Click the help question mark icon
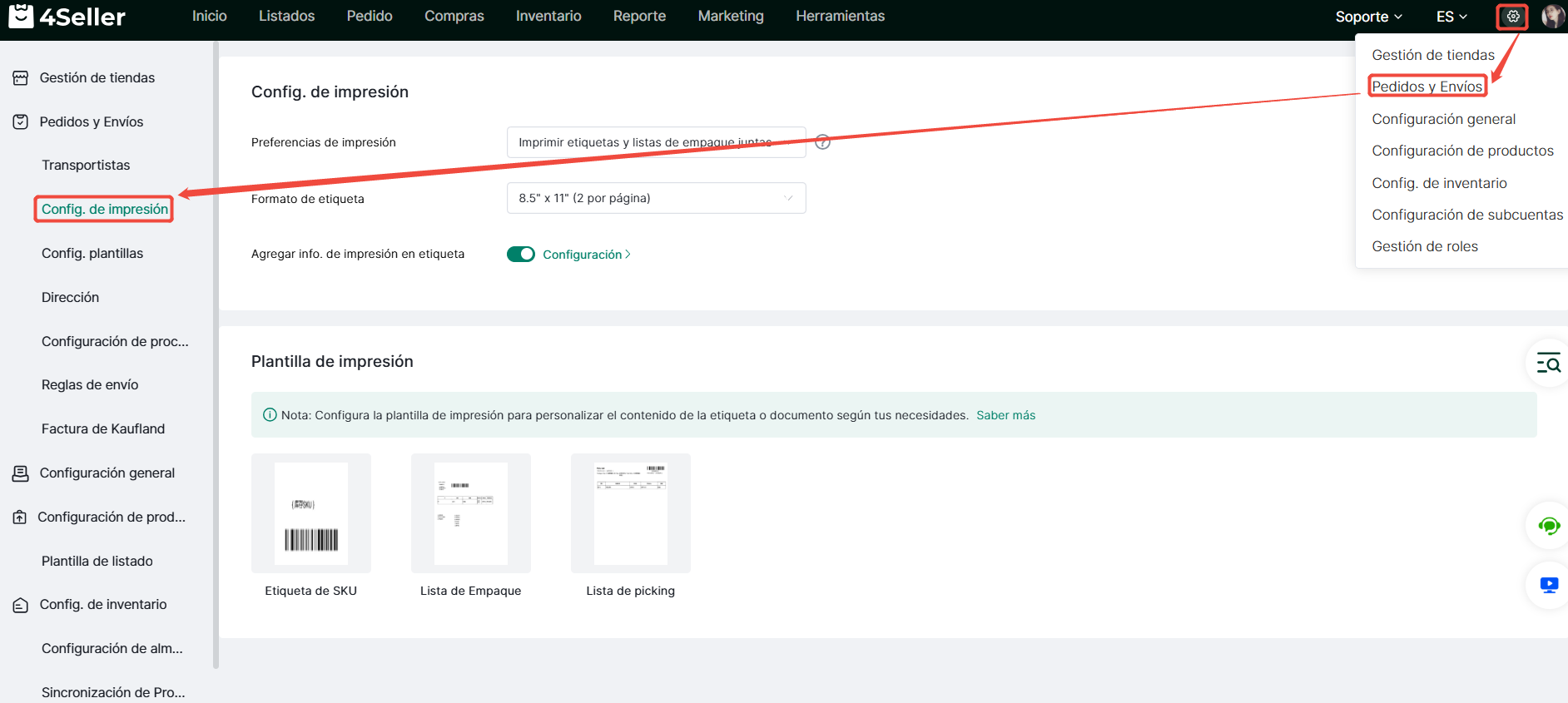Image resolution: width=1568 pixels, height=703 pixels. point(822,142)
